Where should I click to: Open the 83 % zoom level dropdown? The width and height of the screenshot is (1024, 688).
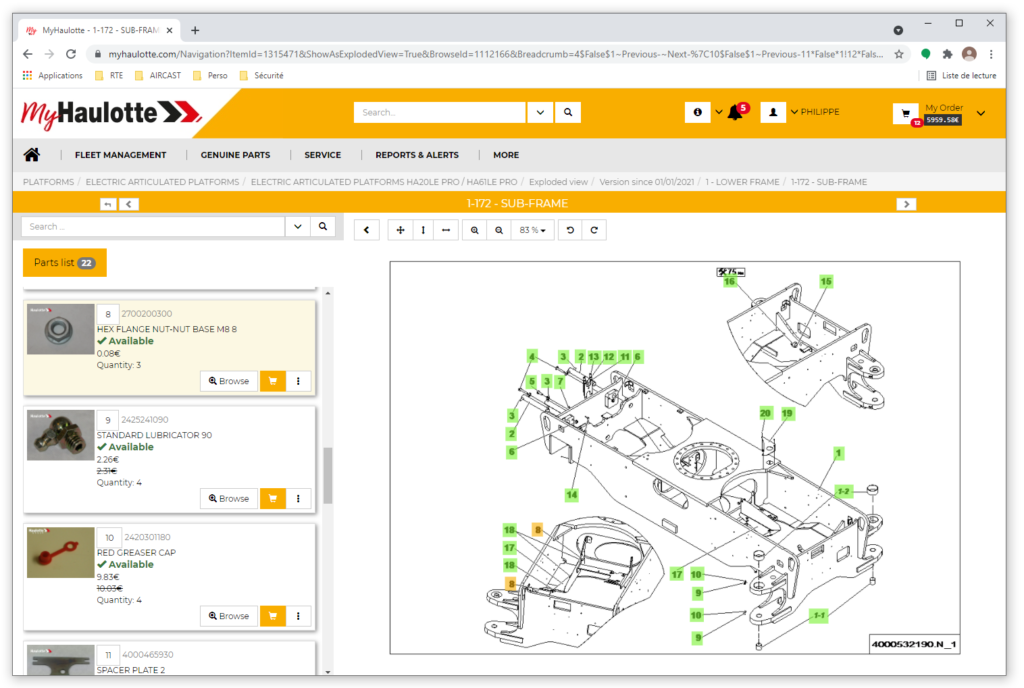click(532, 230)
